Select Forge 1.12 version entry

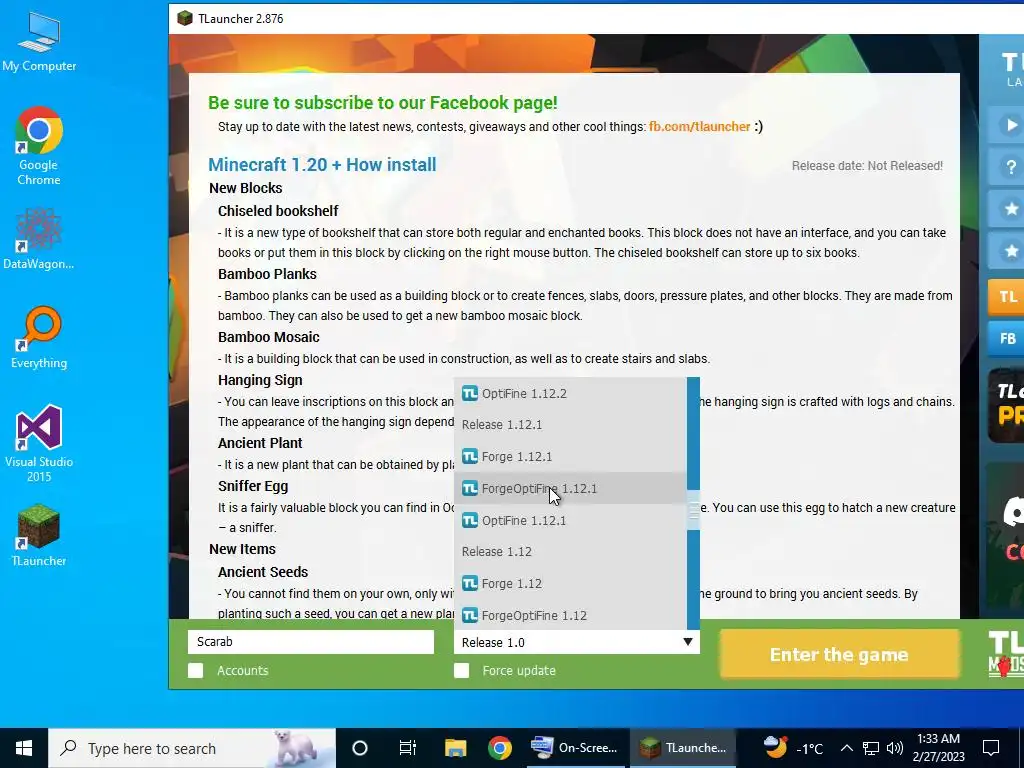click(570, 584)
